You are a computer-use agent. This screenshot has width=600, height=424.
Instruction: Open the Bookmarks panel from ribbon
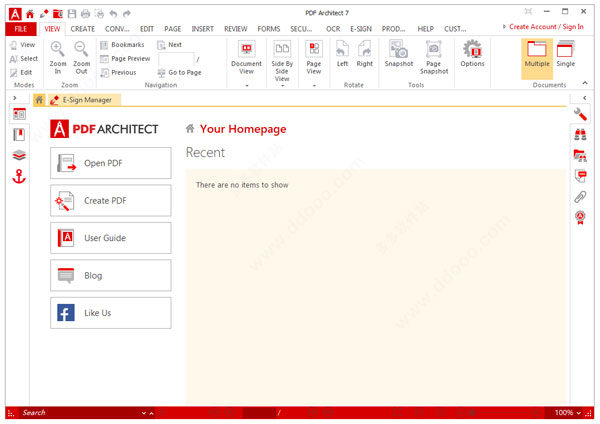click(x=122, y=45)
